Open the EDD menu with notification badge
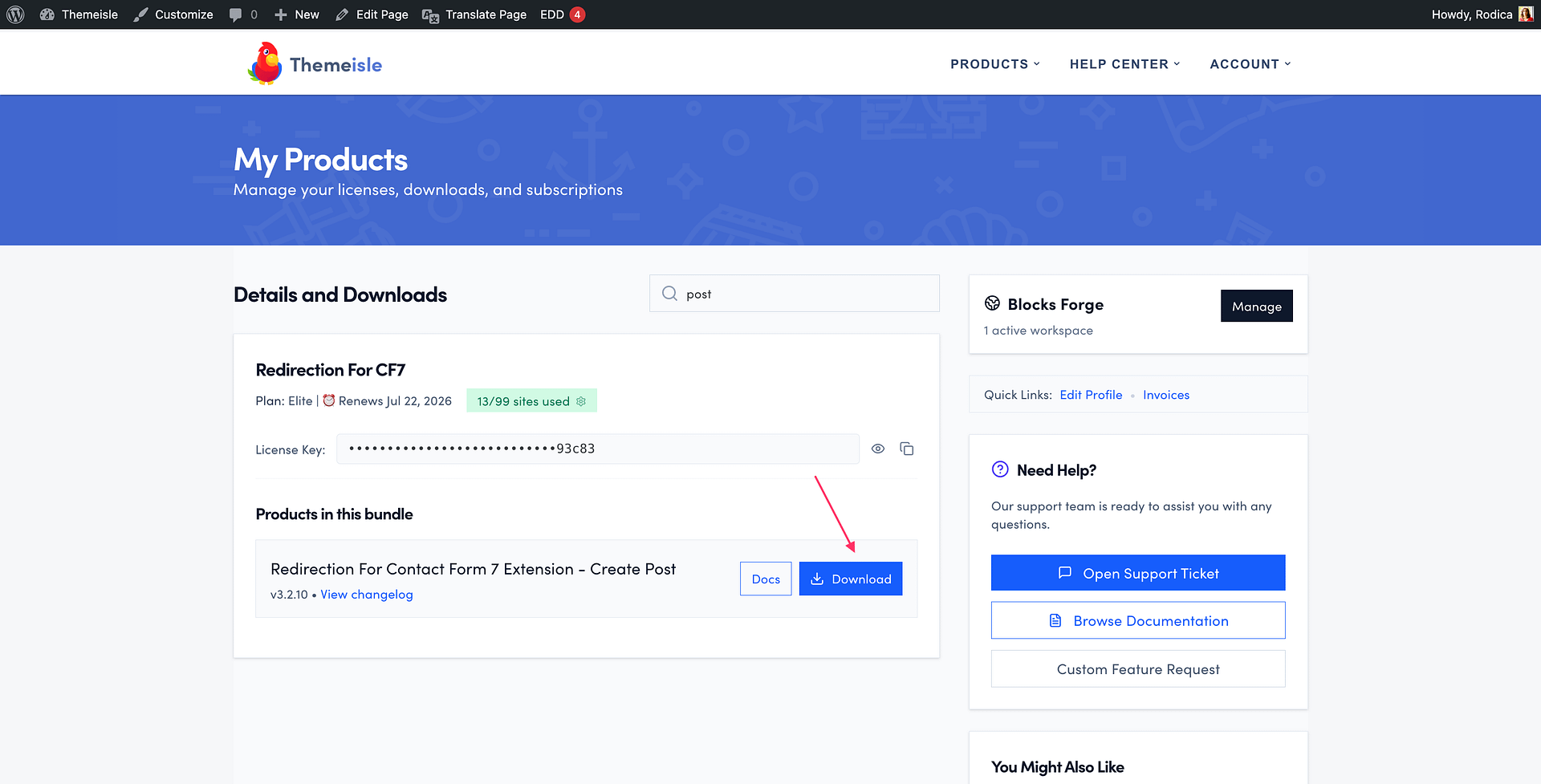 click(562, 14)
